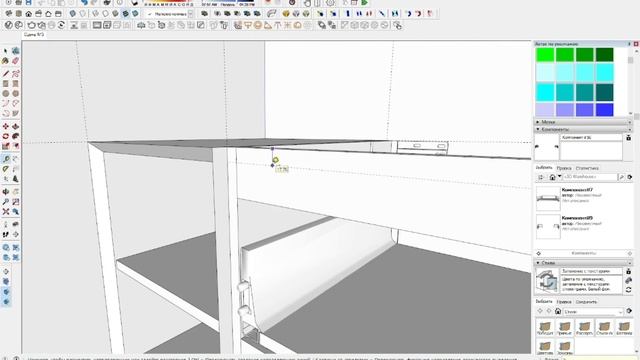Activate the Line pencil tool
The image size is (640, 360).
[x=6, y=73]
